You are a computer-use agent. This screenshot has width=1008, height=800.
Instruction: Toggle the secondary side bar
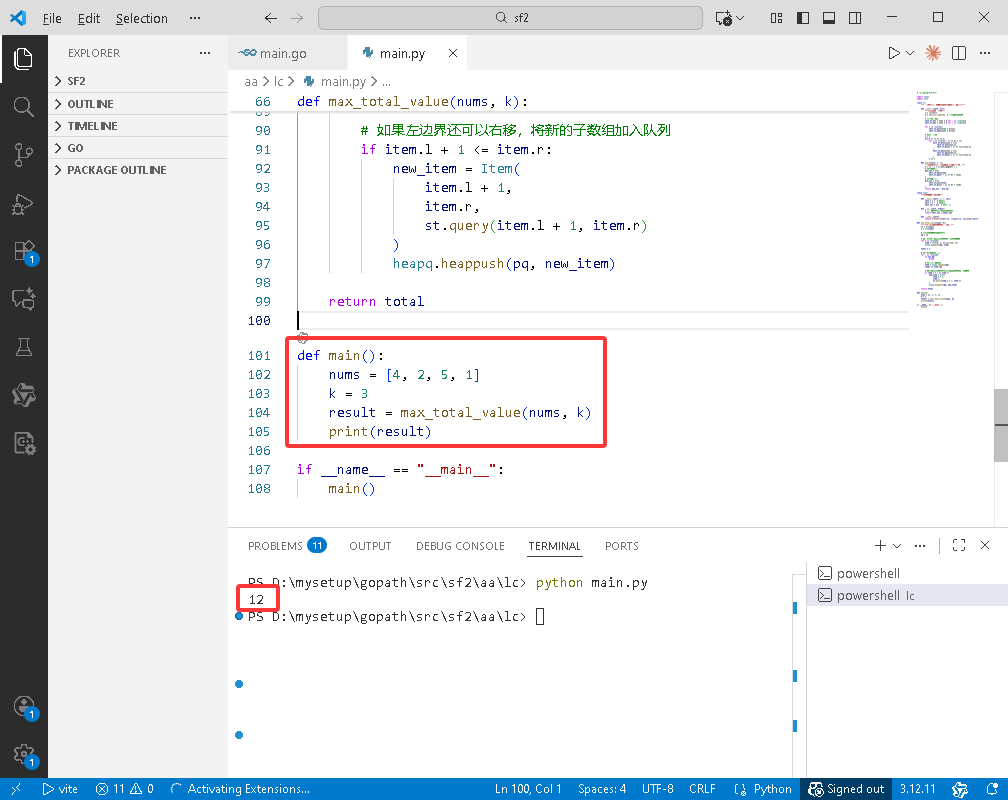855,18
